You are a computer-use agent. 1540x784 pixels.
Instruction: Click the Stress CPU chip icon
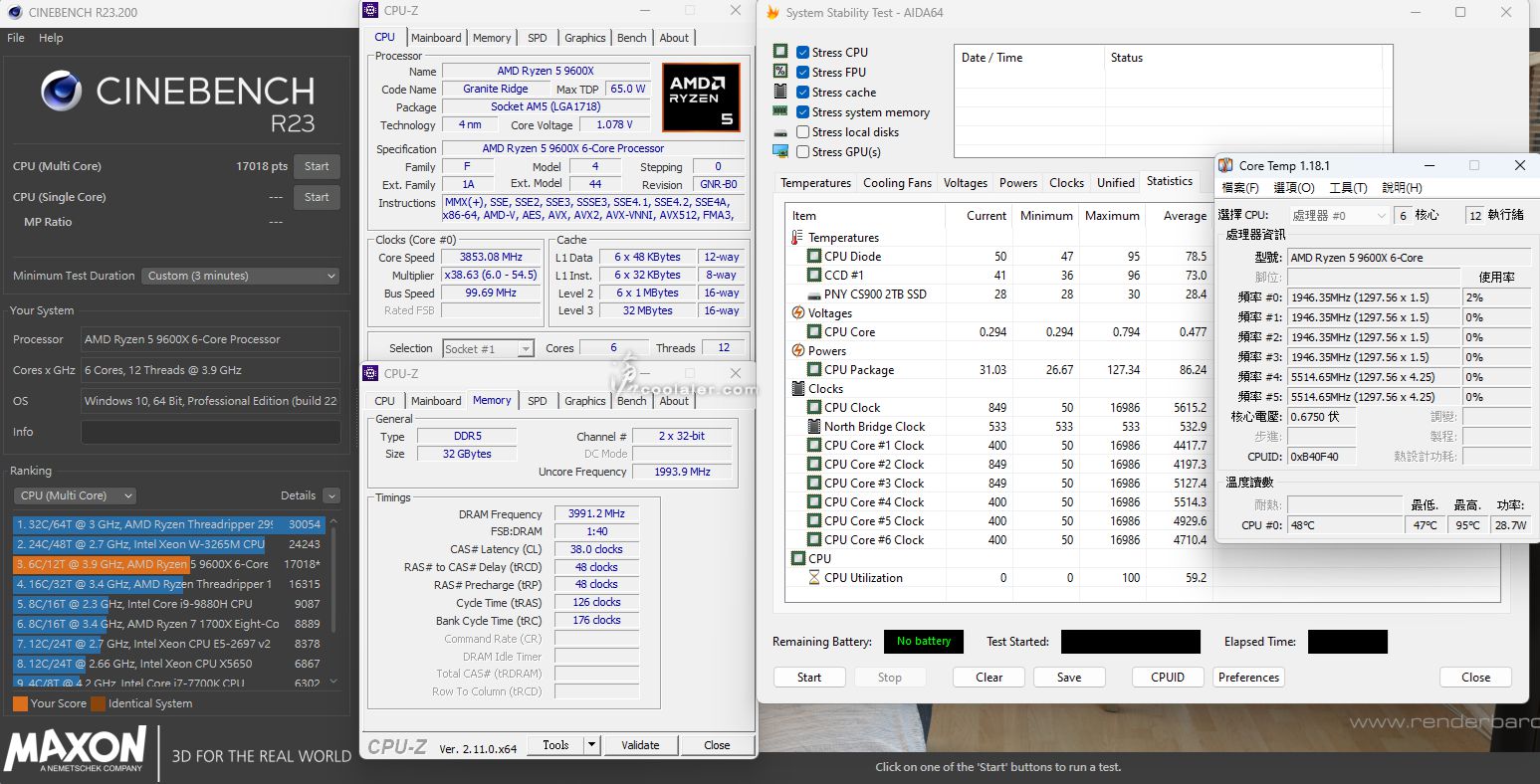(x=780, y=52)
